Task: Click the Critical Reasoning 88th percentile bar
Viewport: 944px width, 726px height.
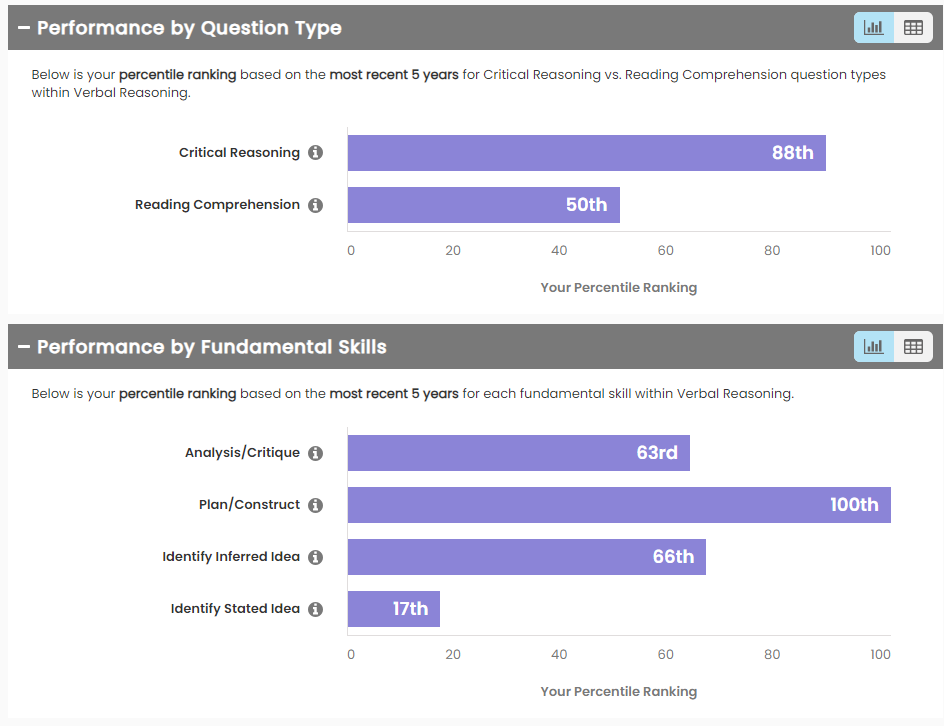Action: 586,153
